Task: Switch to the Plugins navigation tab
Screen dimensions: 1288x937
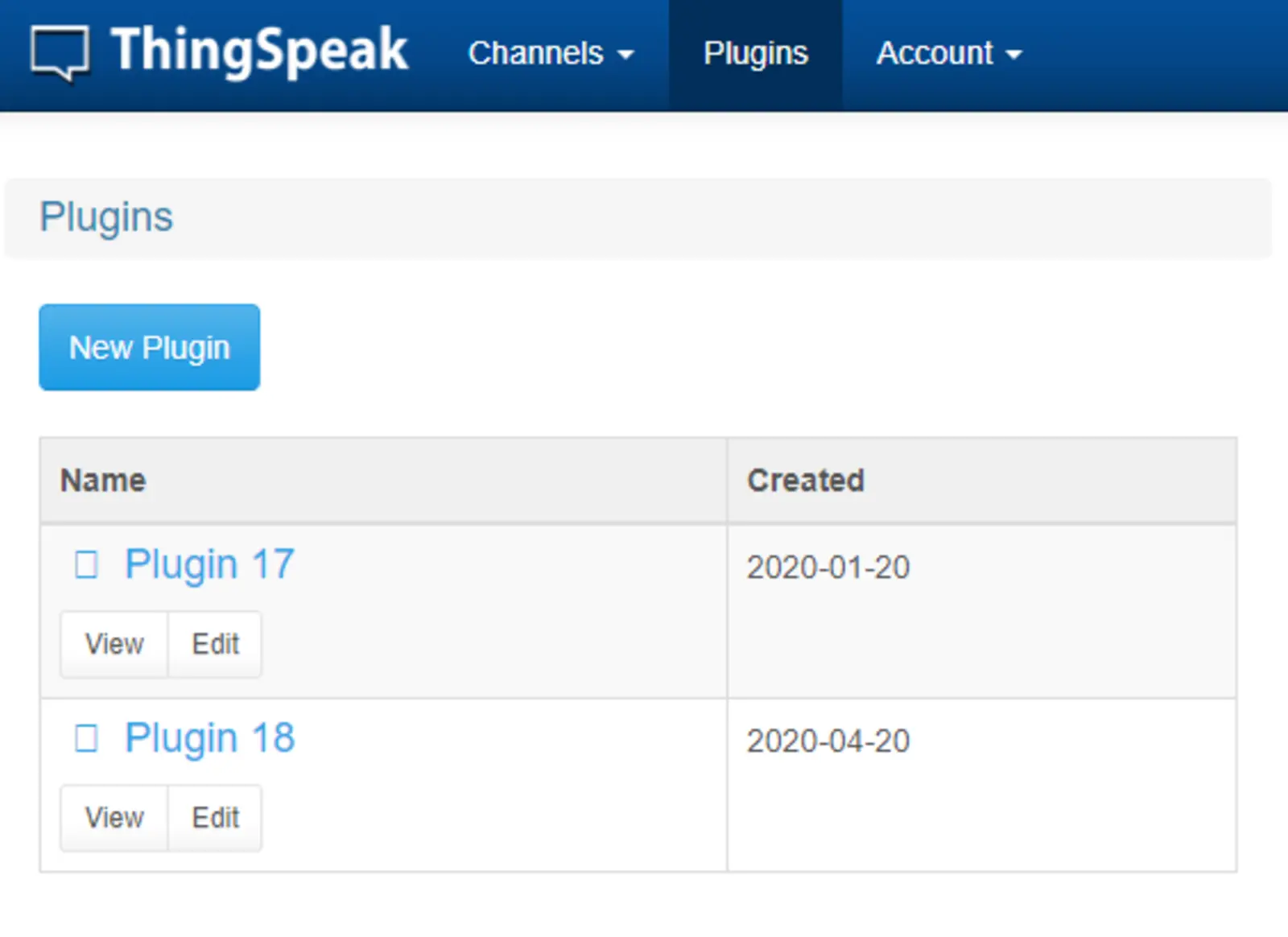Action: (755, 54)
